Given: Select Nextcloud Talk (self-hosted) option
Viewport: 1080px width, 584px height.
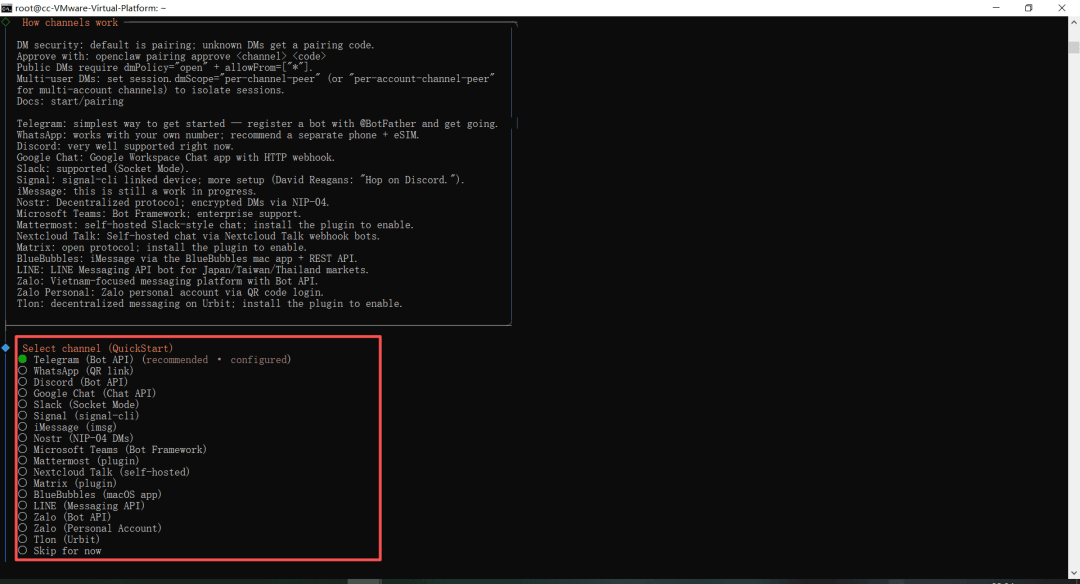Looking at the screenshot, I should point(104,472).
